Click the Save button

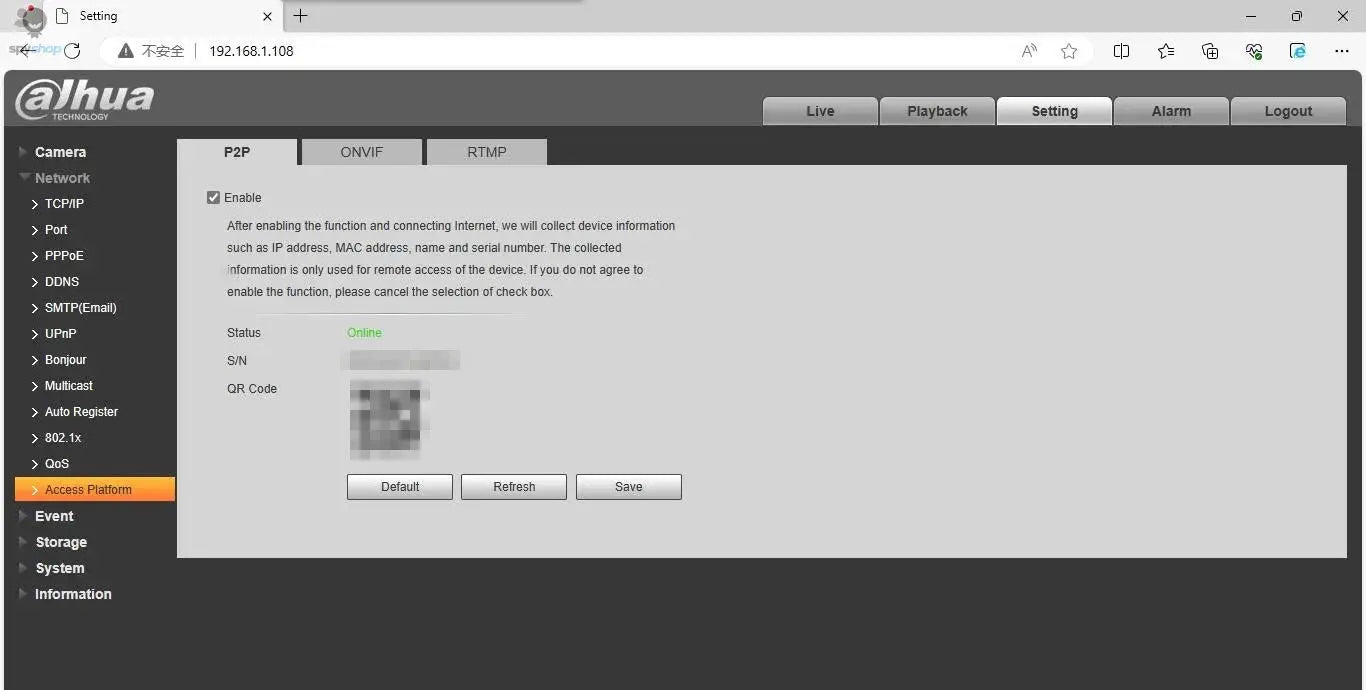[628, 487]
